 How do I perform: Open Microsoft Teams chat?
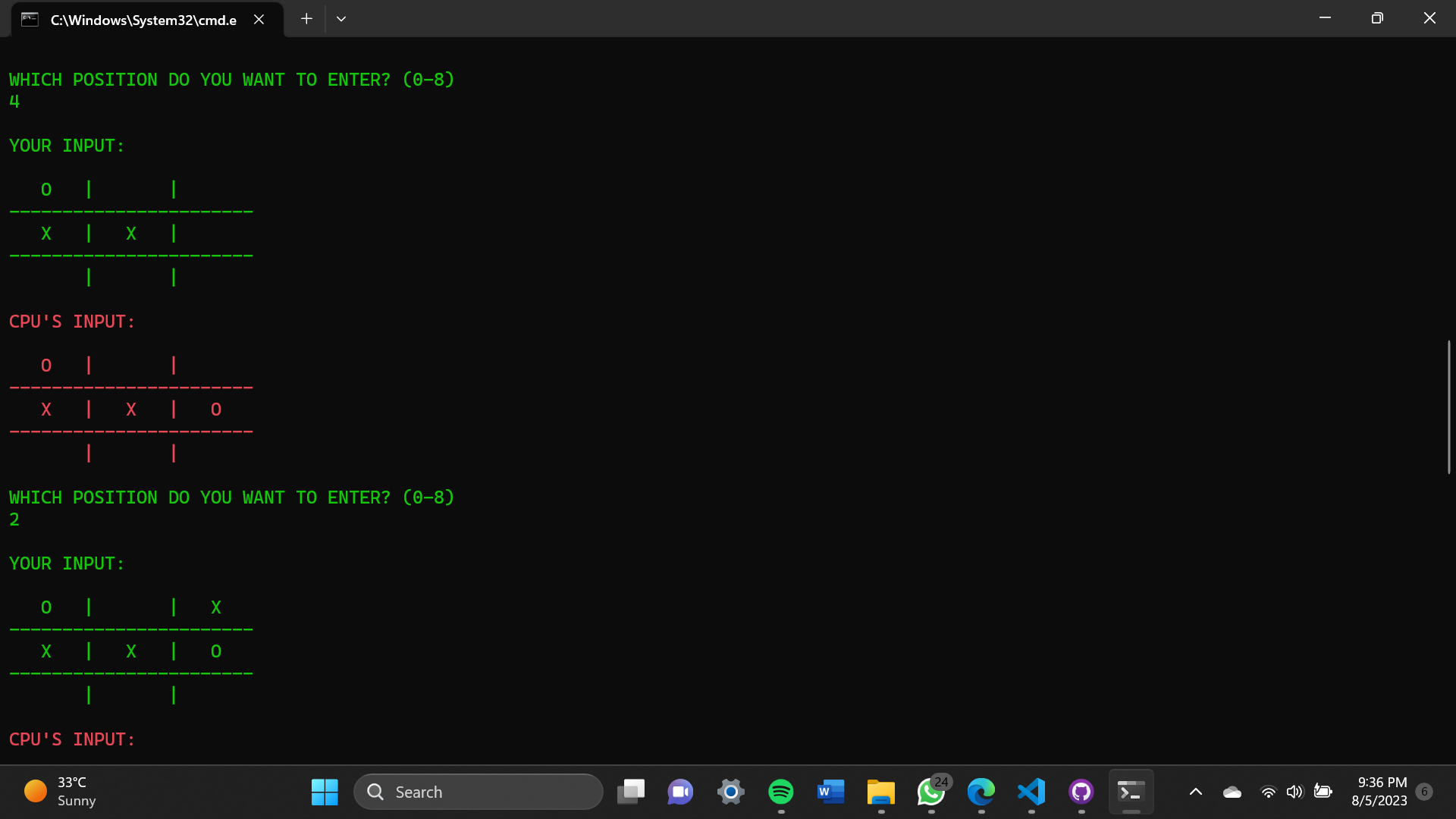click(680, 792)
